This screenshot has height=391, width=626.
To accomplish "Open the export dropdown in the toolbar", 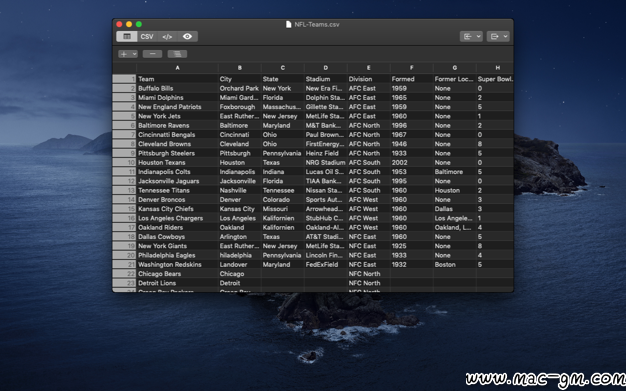I will click(498, 36).
